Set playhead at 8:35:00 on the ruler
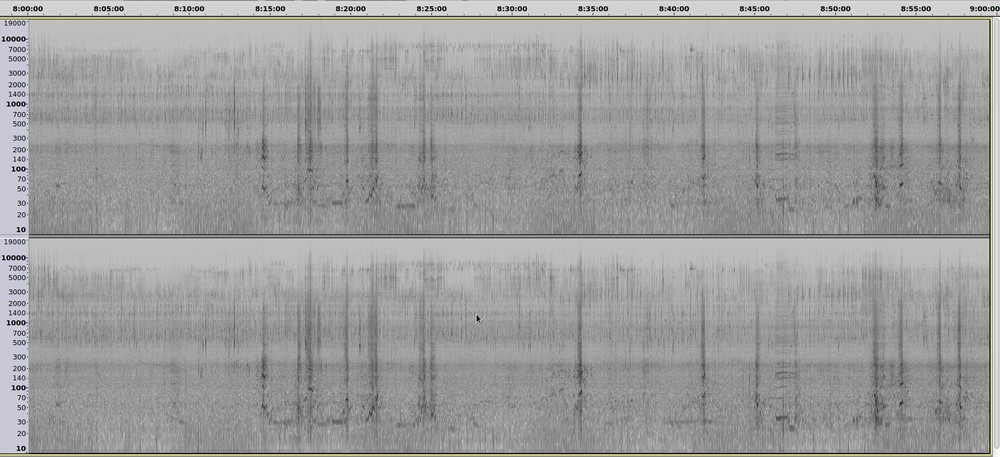1000x457 pixels. [x=593, y=8]
